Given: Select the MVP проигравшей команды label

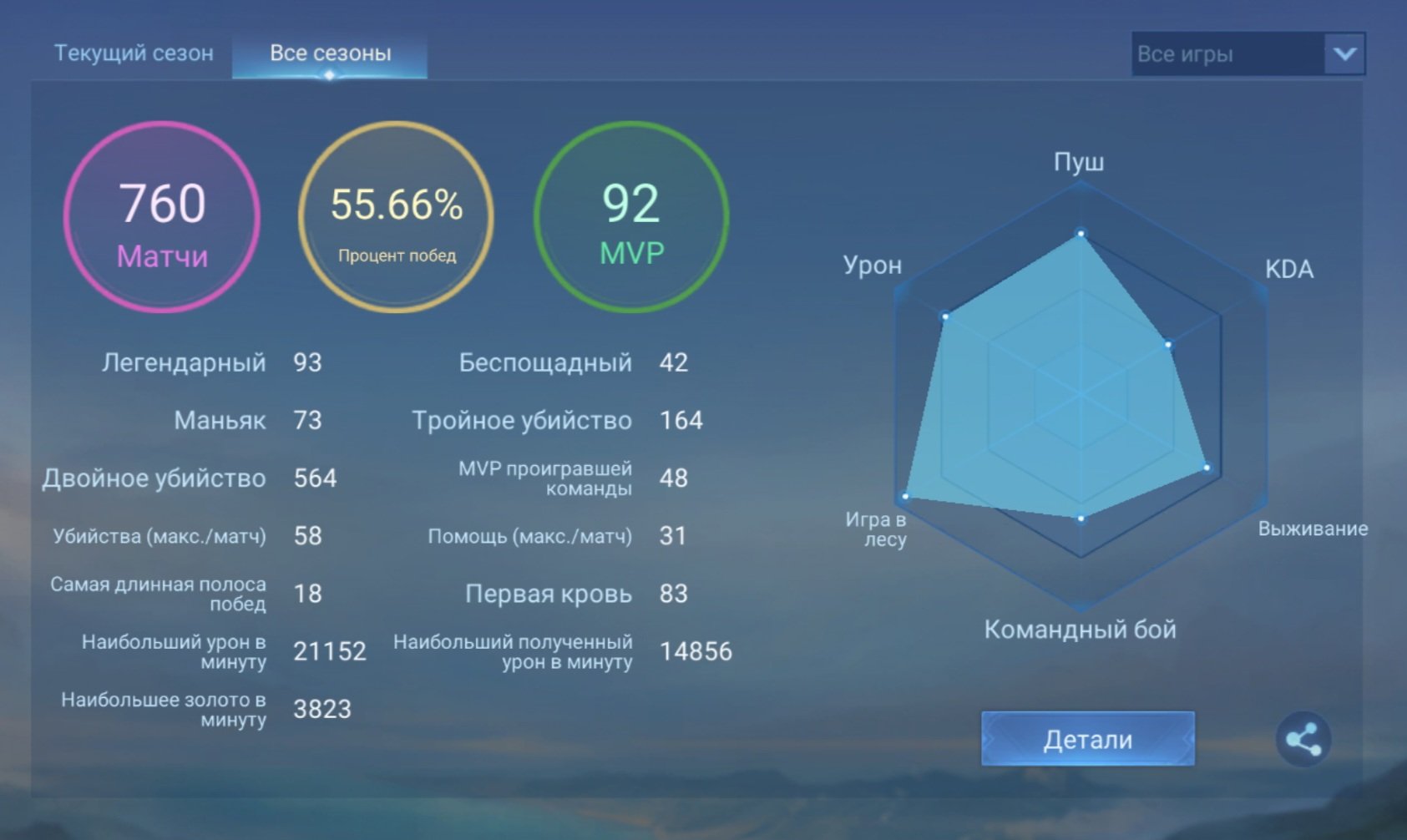Looking at the screenshot, I should [x=545, y=478].
